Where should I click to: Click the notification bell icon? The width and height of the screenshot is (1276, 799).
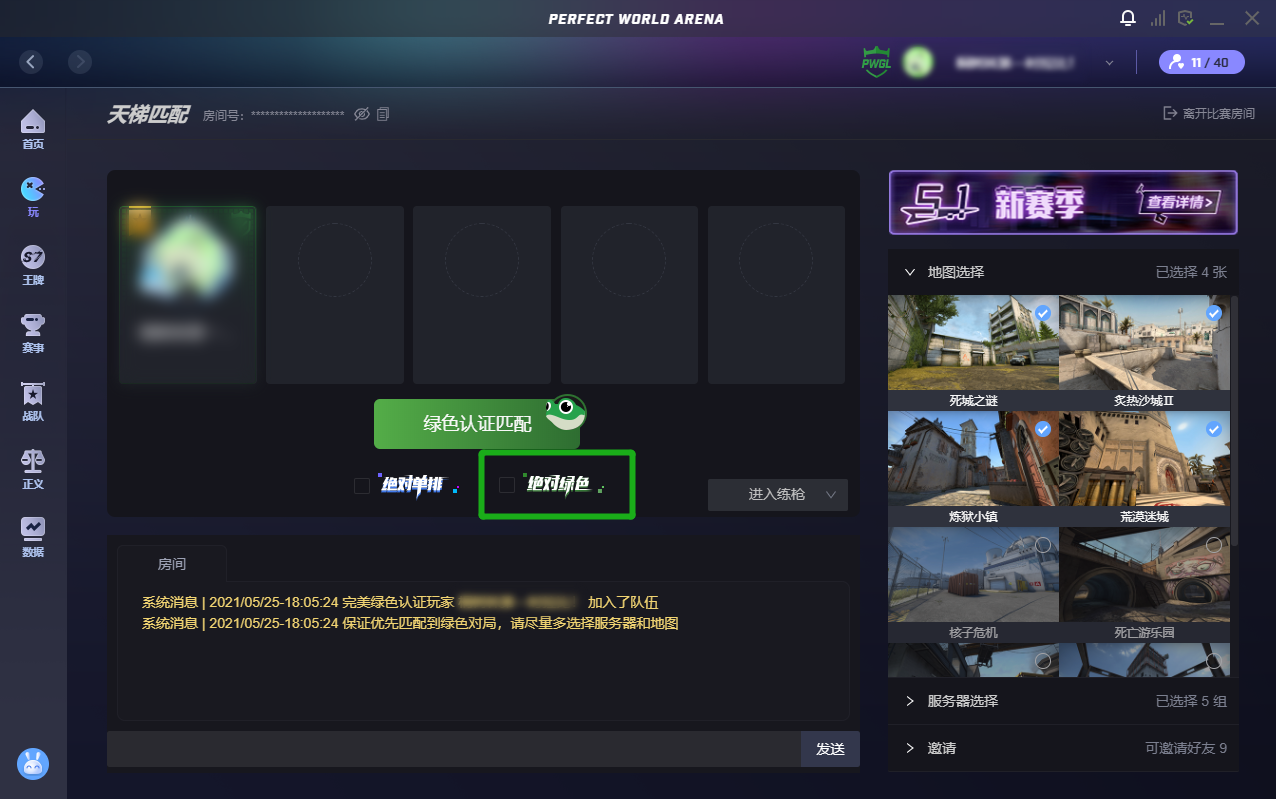click(1128, 19)
